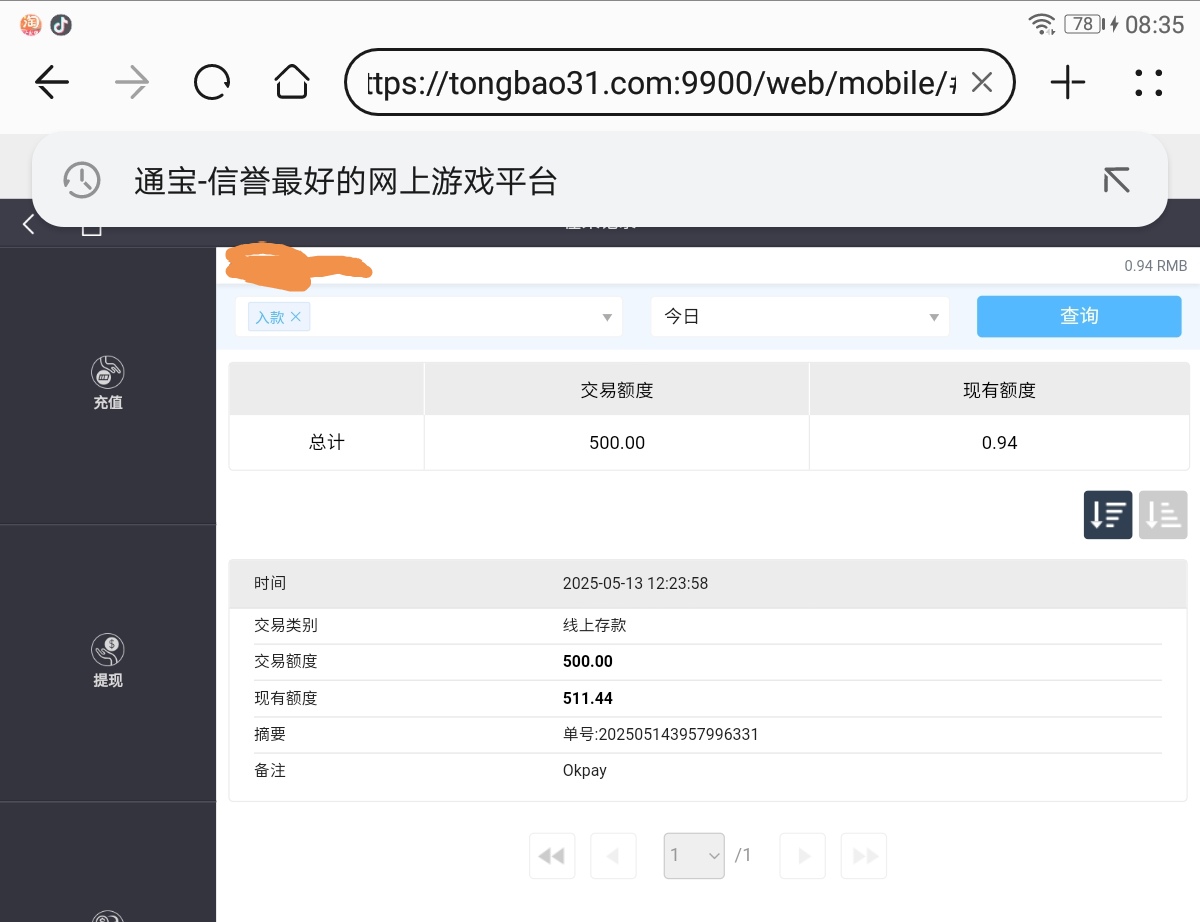Open the browser four-dot menu
This screenshot has height=922, width=1200.
tap(1149, 83)
